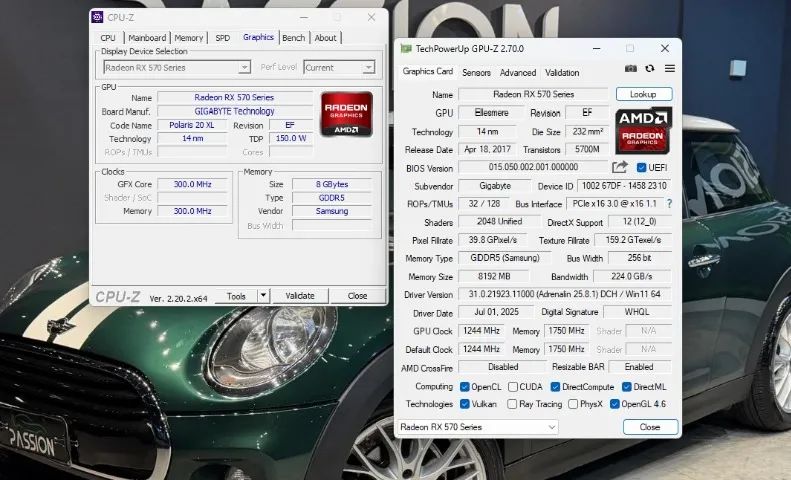This screenshot has height=480, width=791.
Task: Switch to the SPD tab
Action: pyautogui.click(x=222, y=38)
